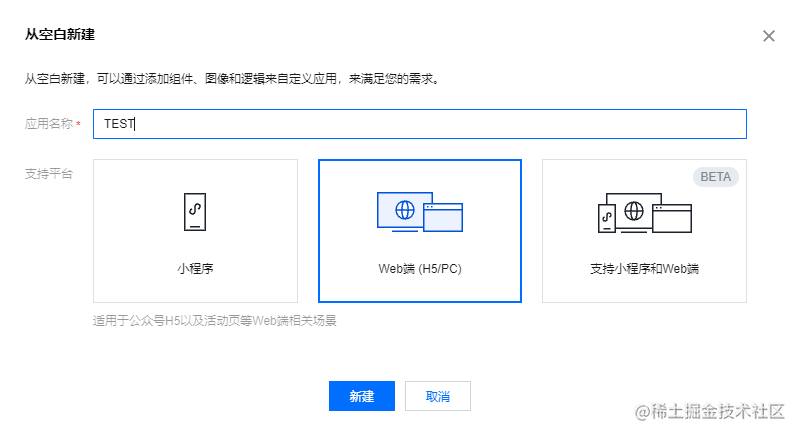The width and height of the screenshot is (800, 436).
Task: Click the Web端 (H5/PC) label text
Action: click(x=420, y=269)
